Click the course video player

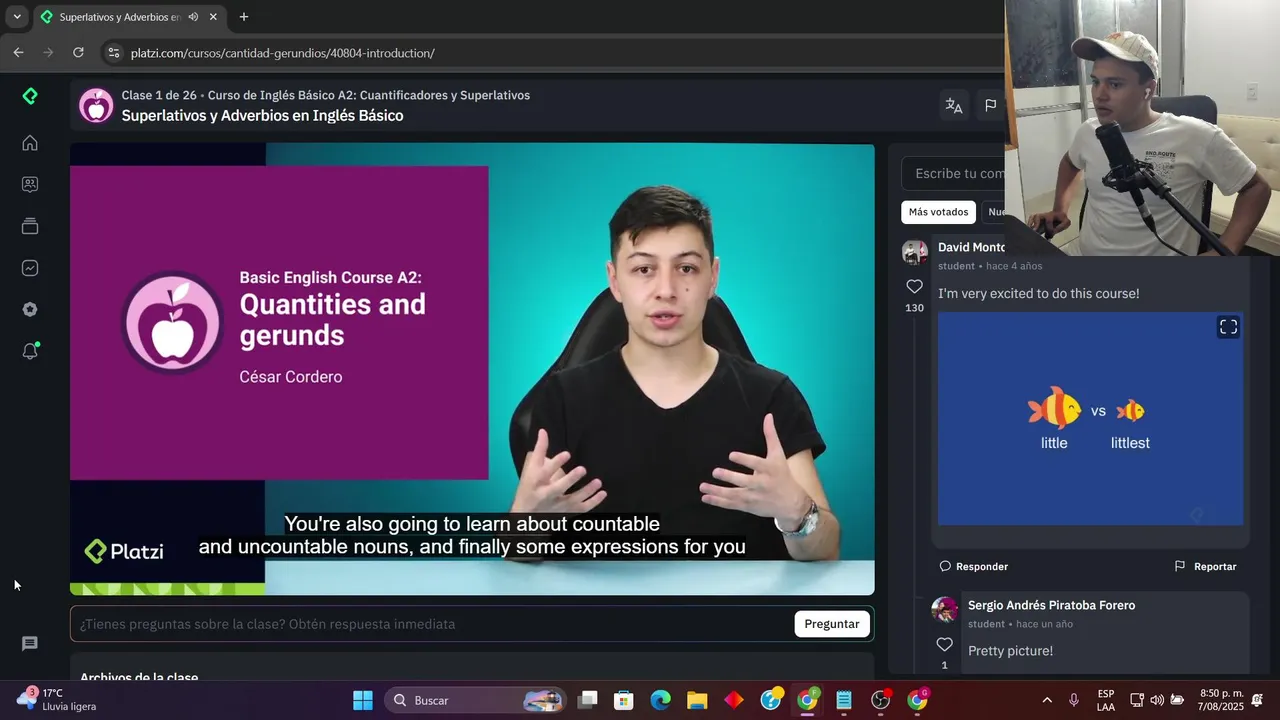[x=472, y=369]
